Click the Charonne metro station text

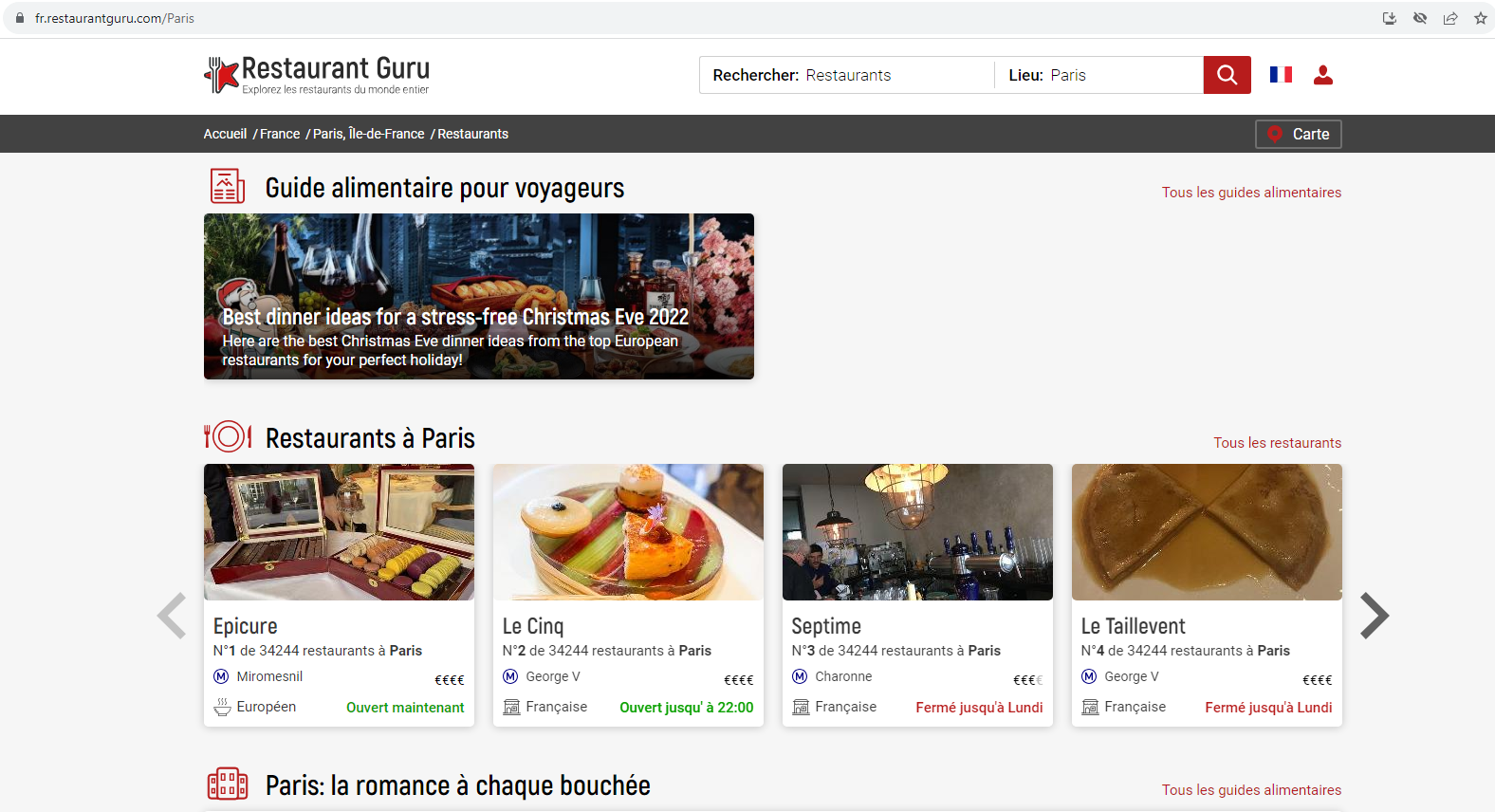pos(843,676)
